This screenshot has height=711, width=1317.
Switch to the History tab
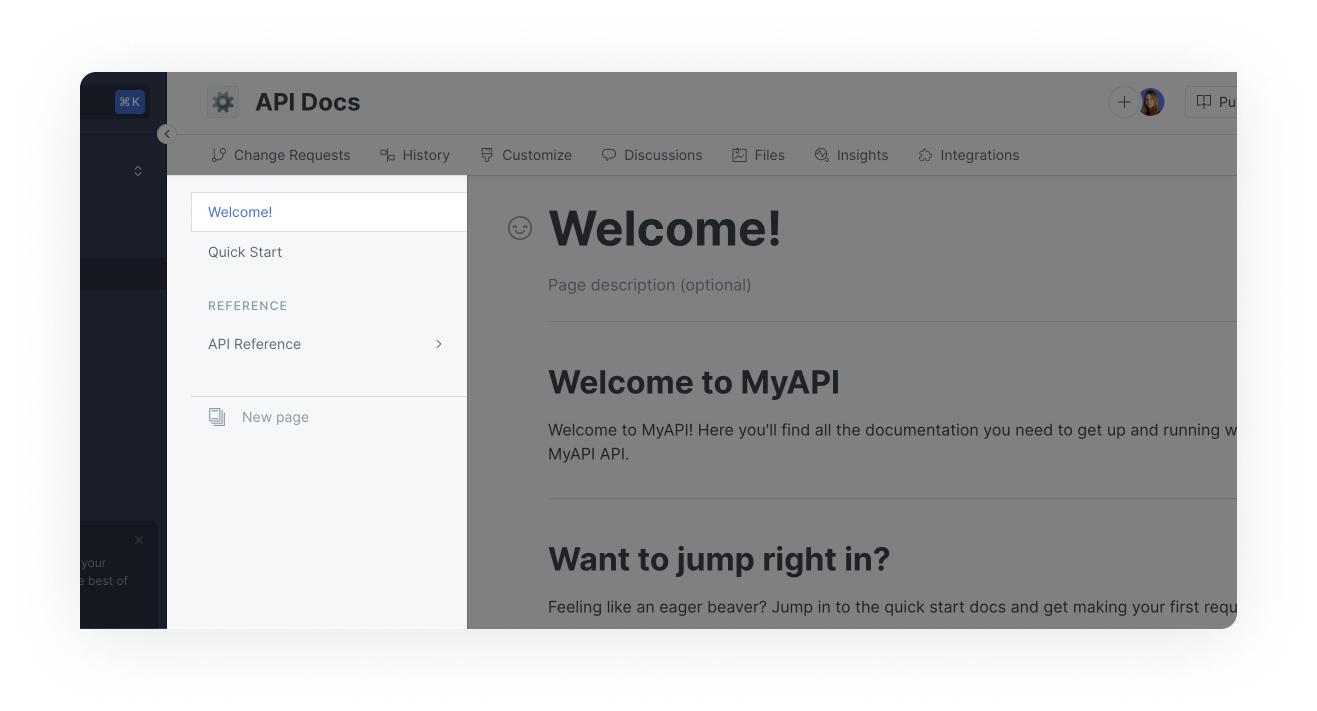415,155
